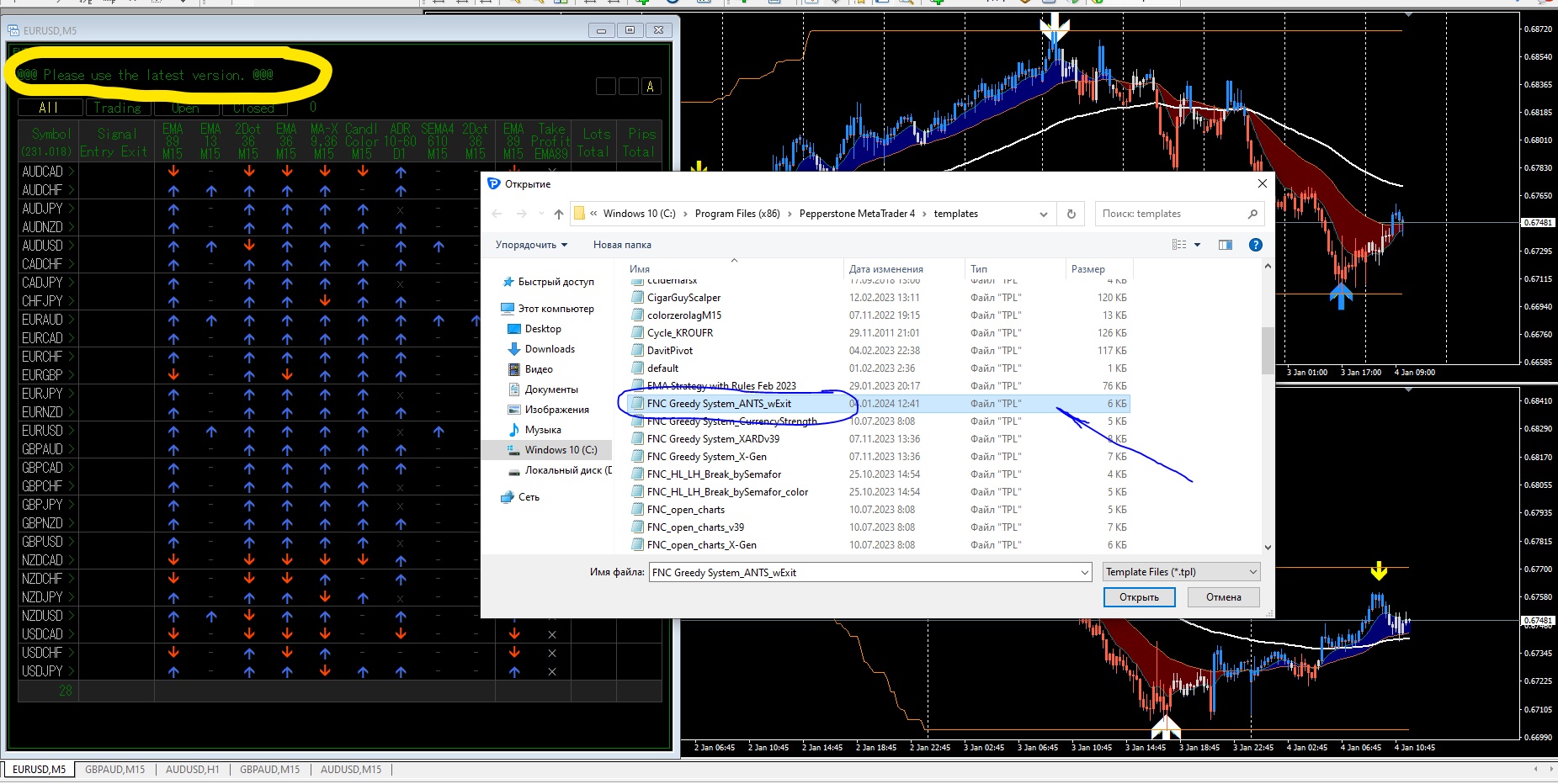The image size is (1558, 784).
Task: Toggle the All filter in dashboard
Action: [50, 108]
